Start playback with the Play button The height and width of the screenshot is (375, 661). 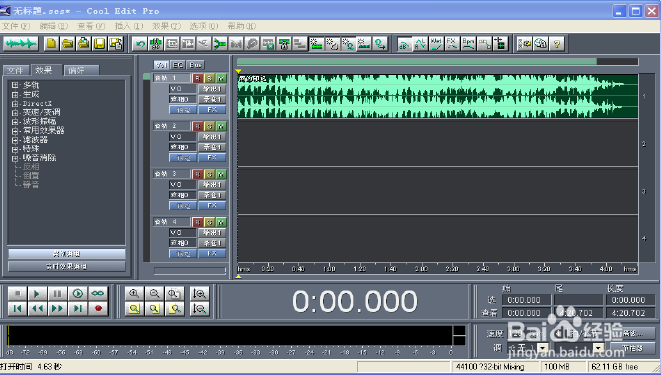37,293
